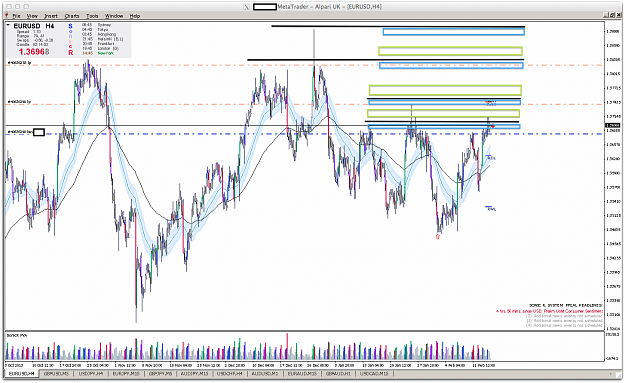This screenshot has width=625, height=383.
Task: Click the MetaTrader icon beside File menu
Action: 6,16
